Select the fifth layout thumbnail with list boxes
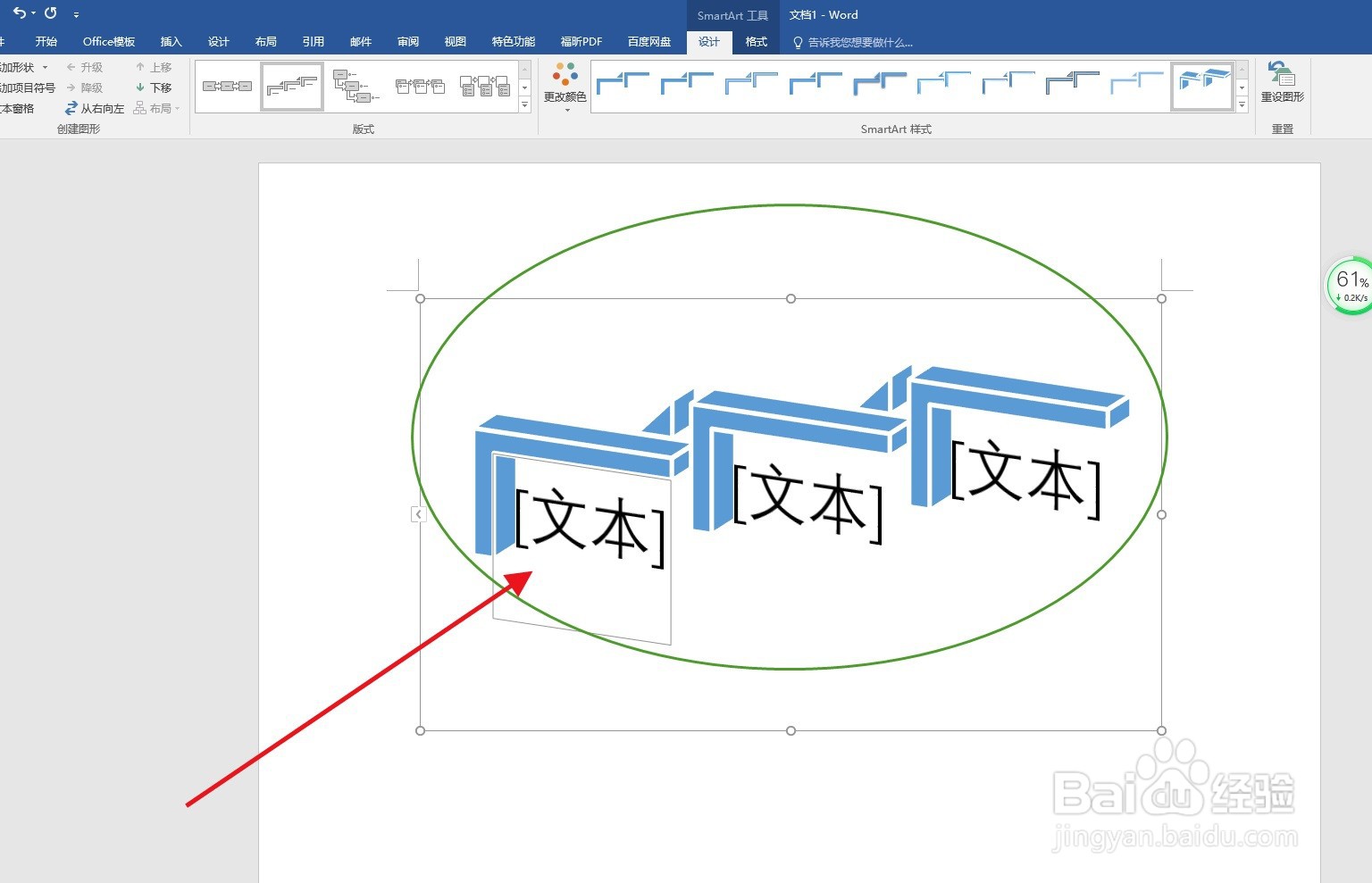The width and height of the screenshot is (1372, 883). coord(484,87)
